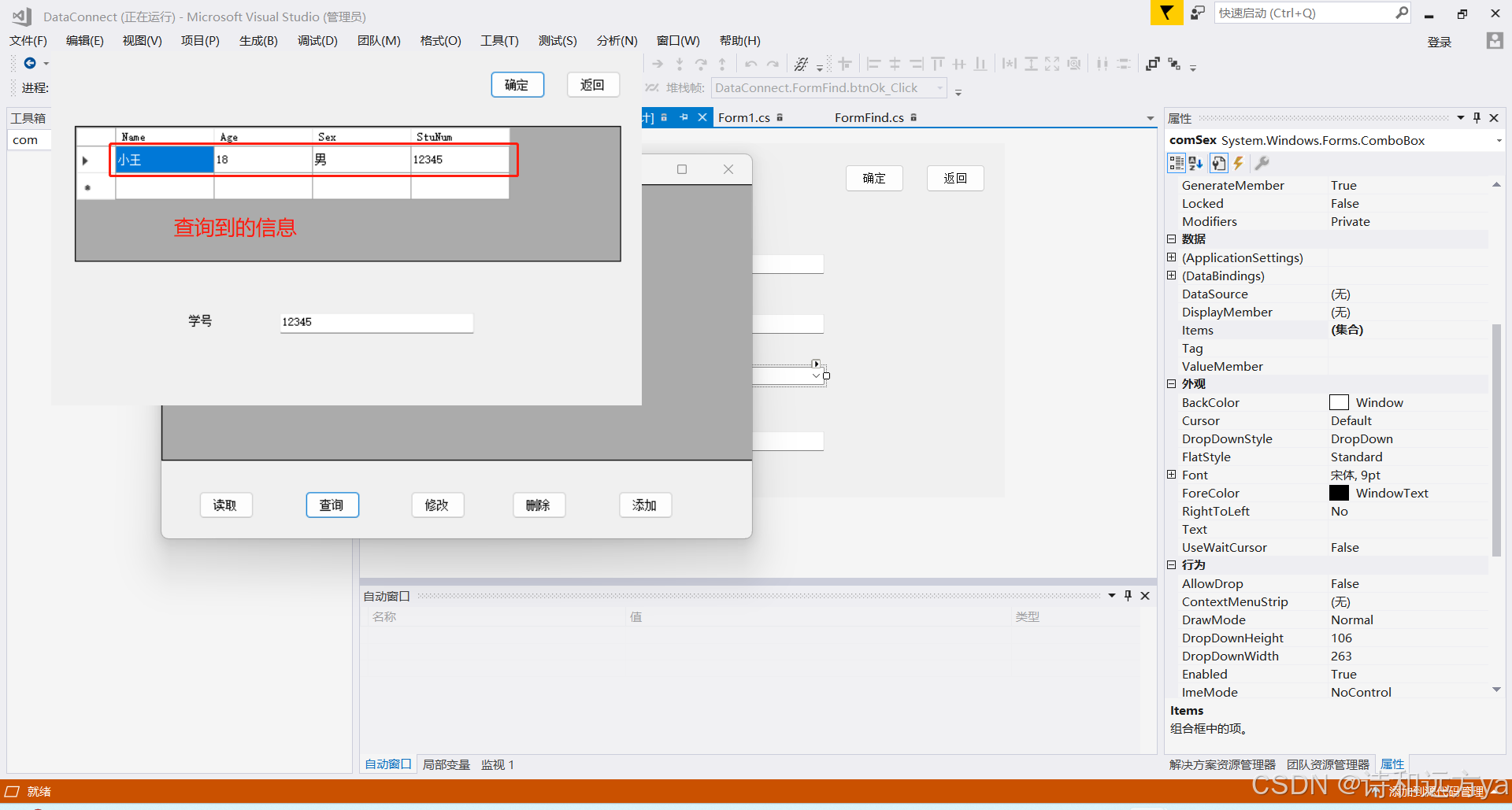Click the Align Middles layout icon
Screen dimensions: 1512x810
pos(958,64)
